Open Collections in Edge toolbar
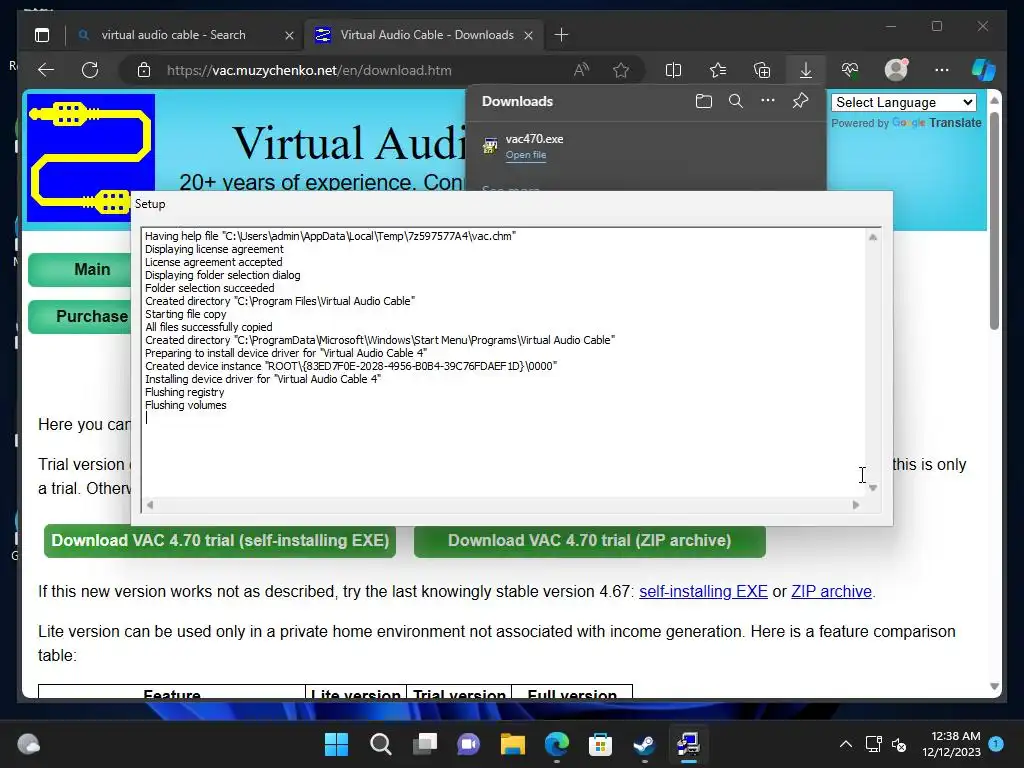The image size is (1024, 768). click(762, 70)
